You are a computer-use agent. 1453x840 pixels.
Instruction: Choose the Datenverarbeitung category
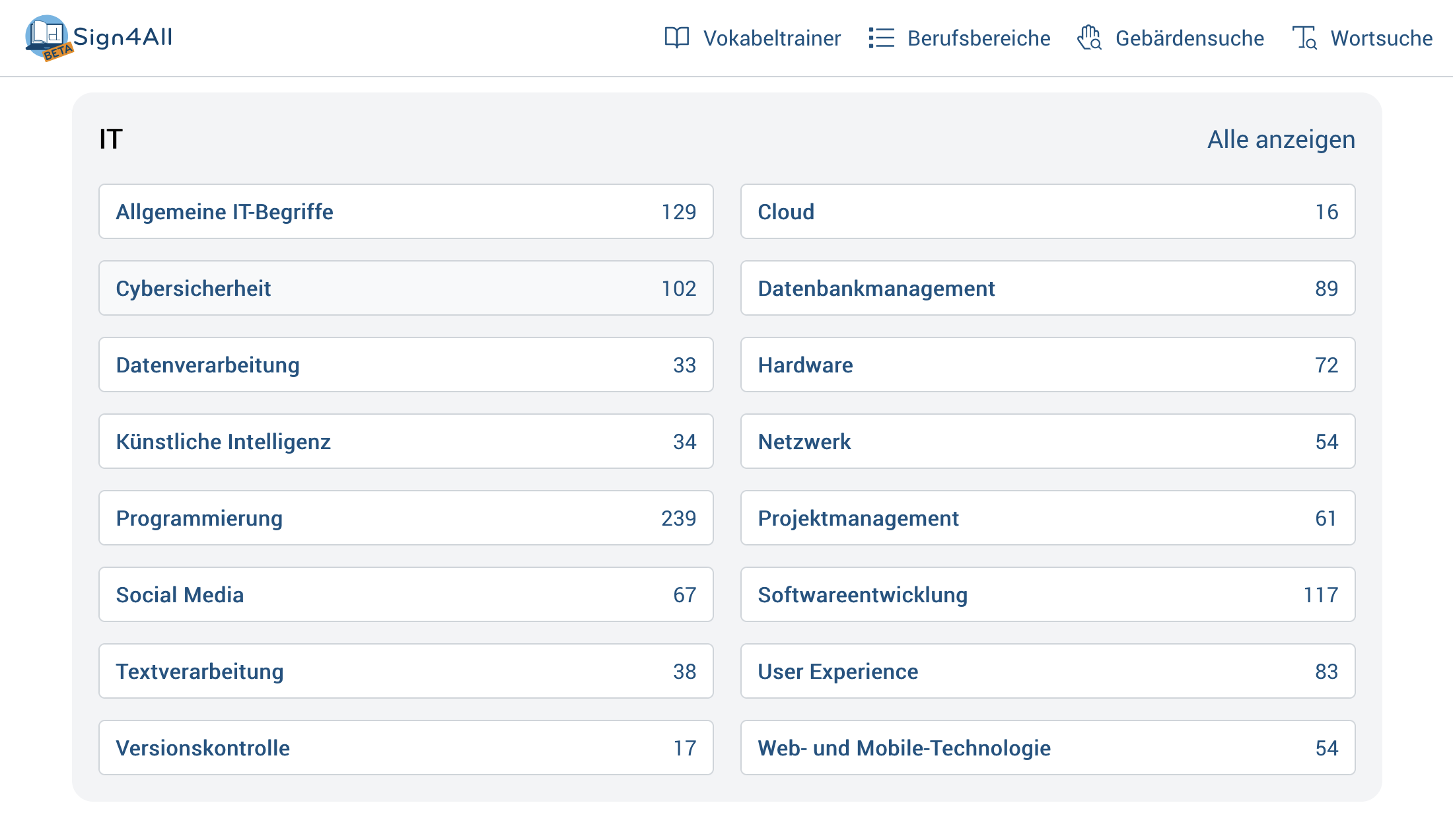click(x=406, y=365)
